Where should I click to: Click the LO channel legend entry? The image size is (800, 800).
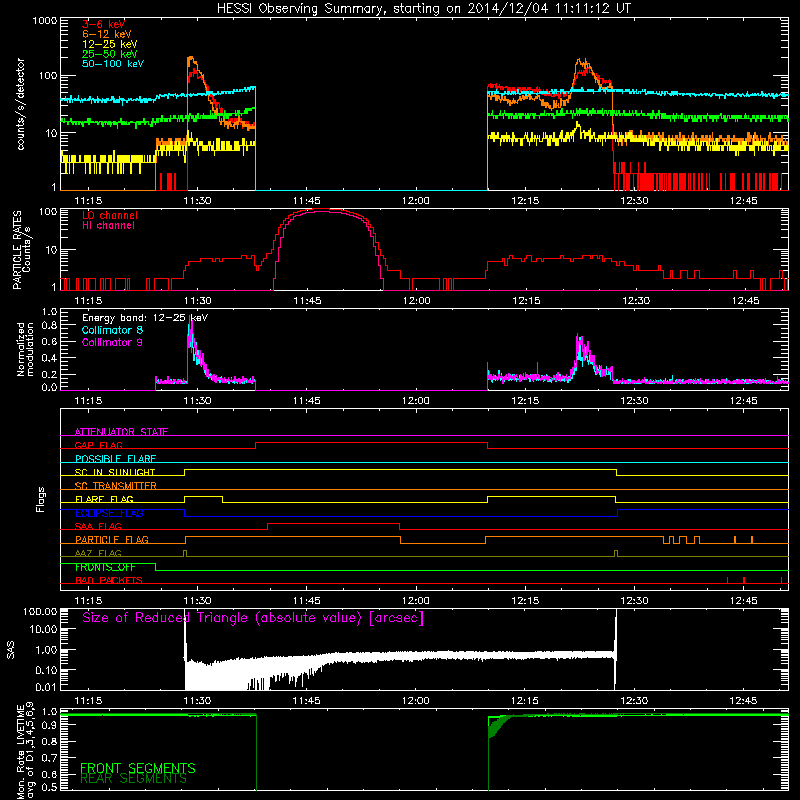[110, 215]
